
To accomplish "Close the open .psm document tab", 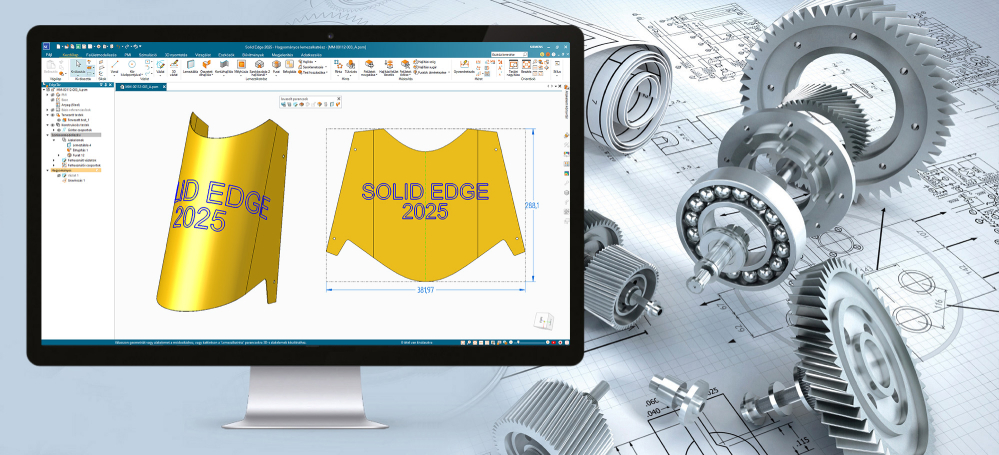I will coord(164,87).
